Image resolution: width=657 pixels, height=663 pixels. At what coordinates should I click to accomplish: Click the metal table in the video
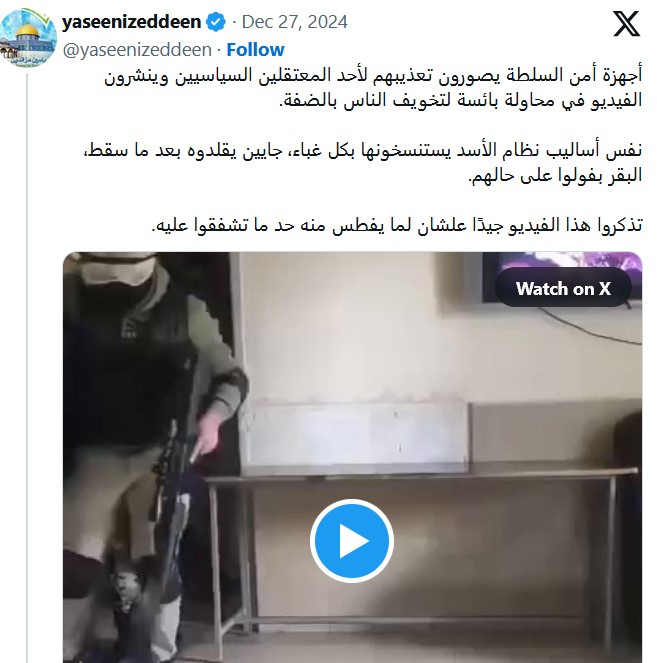(x=421, y=545)
